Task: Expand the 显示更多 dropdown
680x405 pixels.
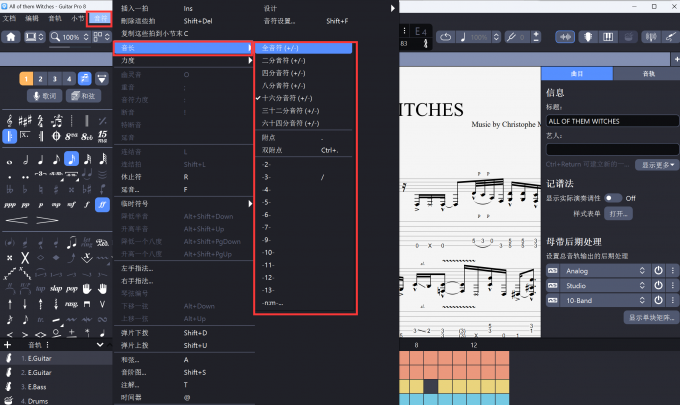Action: [657, 165]
